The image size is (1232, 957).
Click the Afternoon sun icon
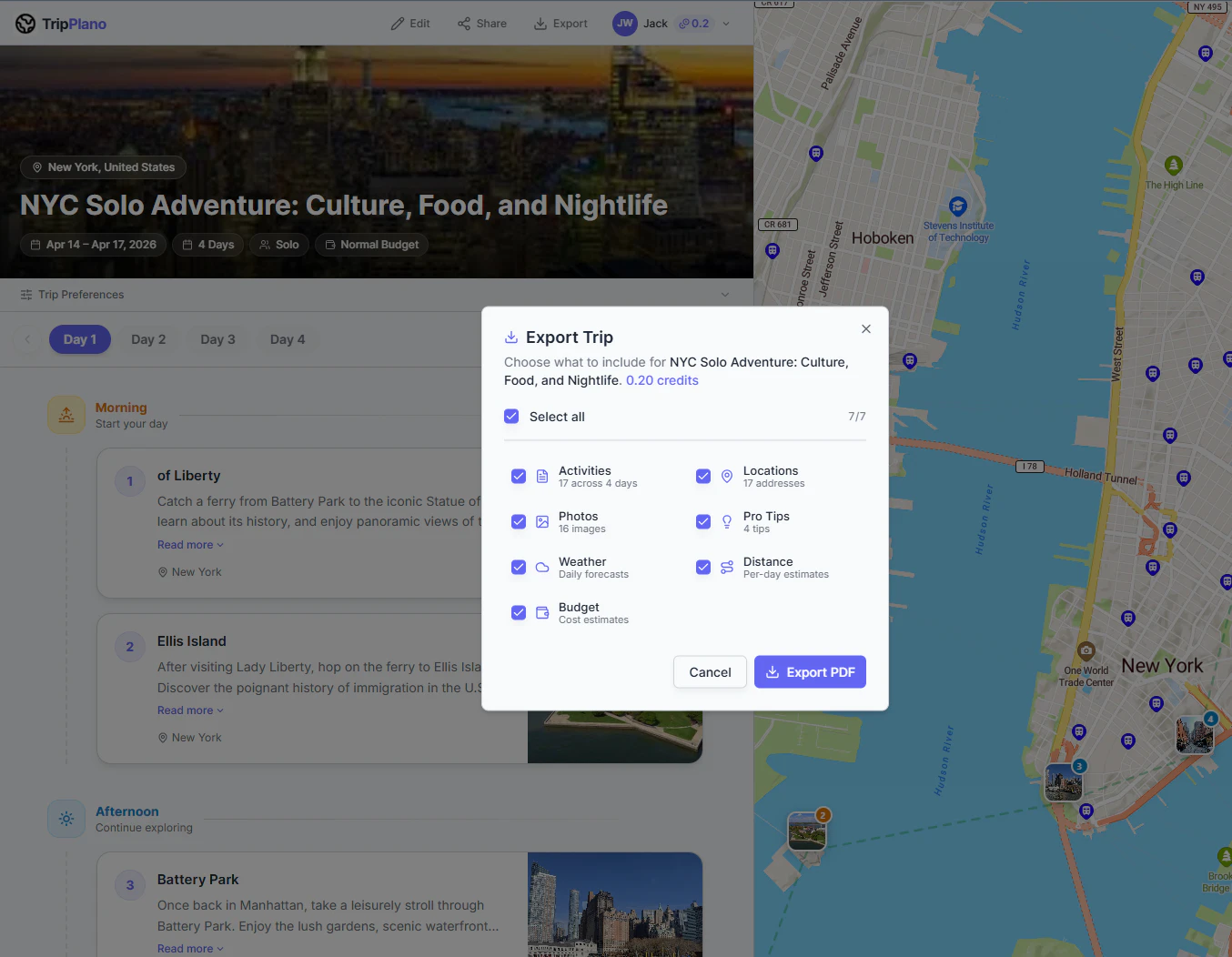point(66,818)
